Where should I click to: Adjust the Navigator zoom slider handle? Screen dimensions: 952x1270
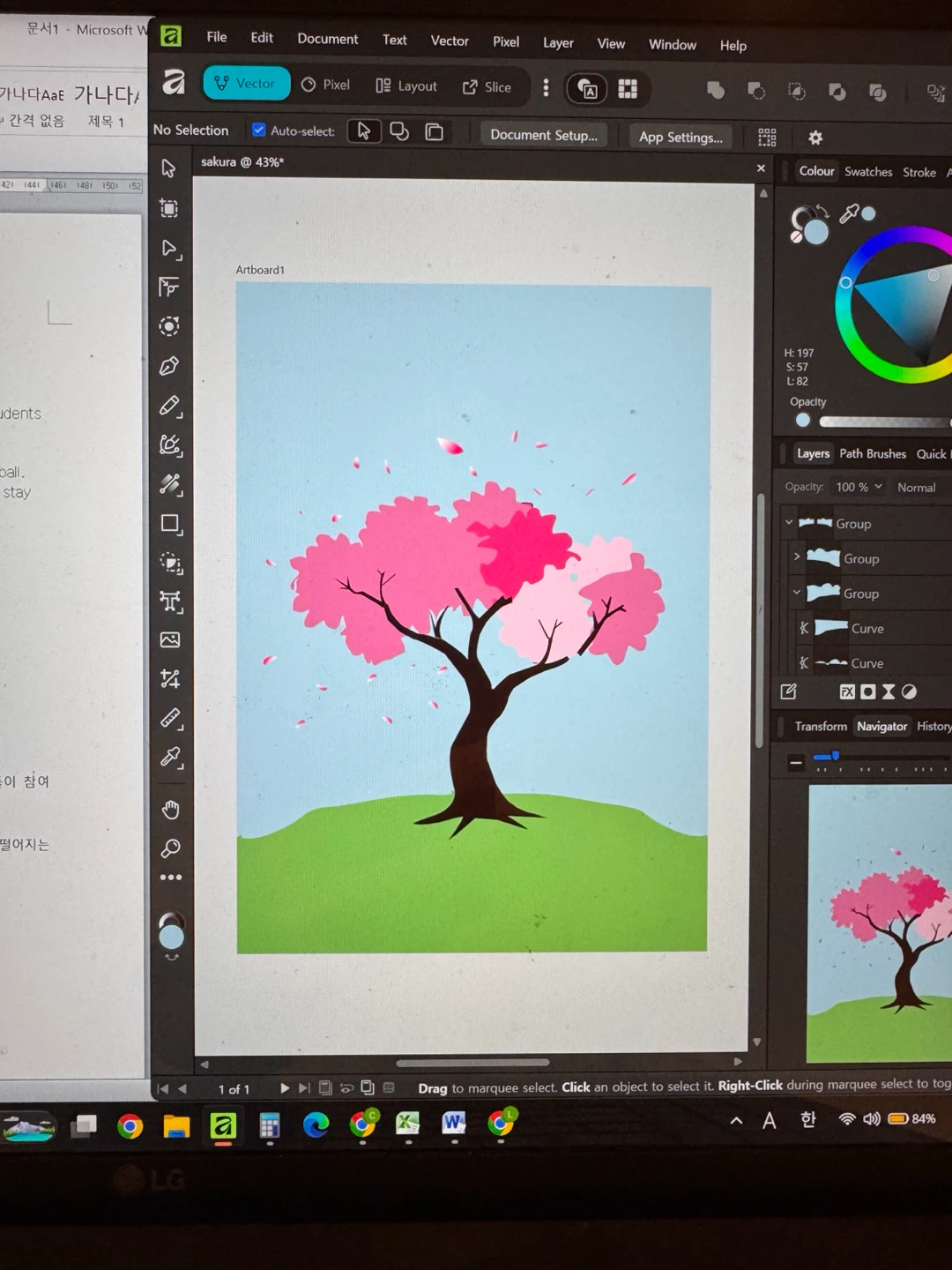[836, 756]
